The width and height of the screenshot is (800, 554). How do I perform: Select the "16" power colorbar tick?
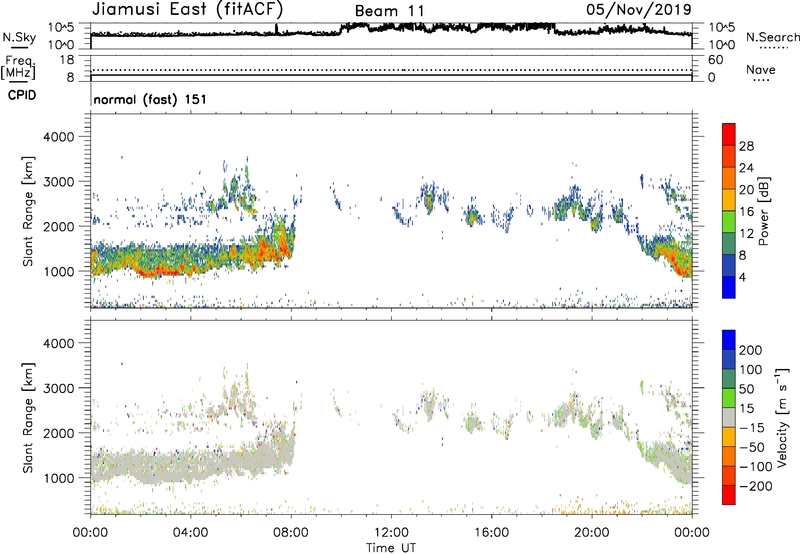coord(746,212)
